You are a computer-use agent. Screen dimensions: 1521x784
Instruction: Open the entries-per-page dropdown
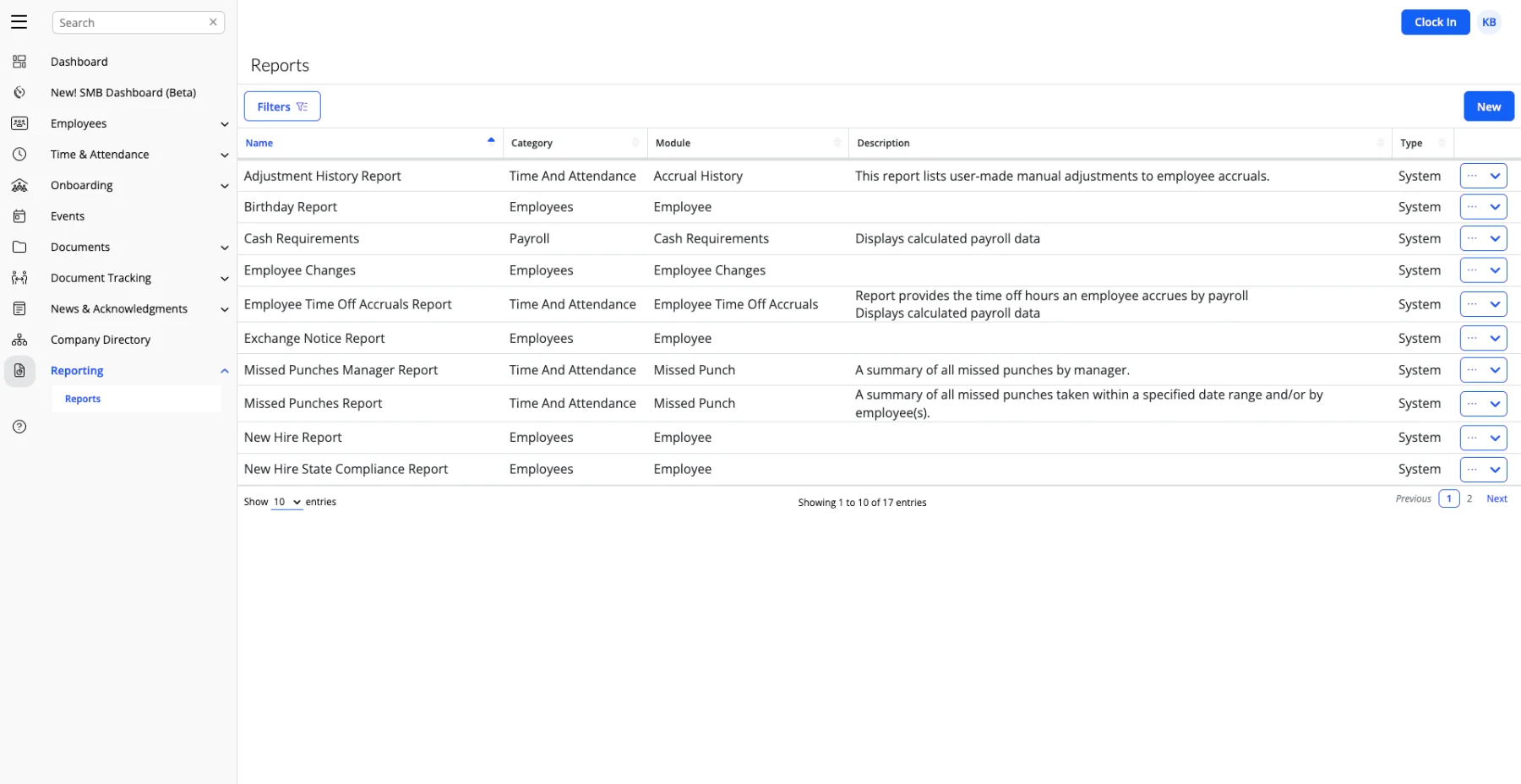[286, 502]
